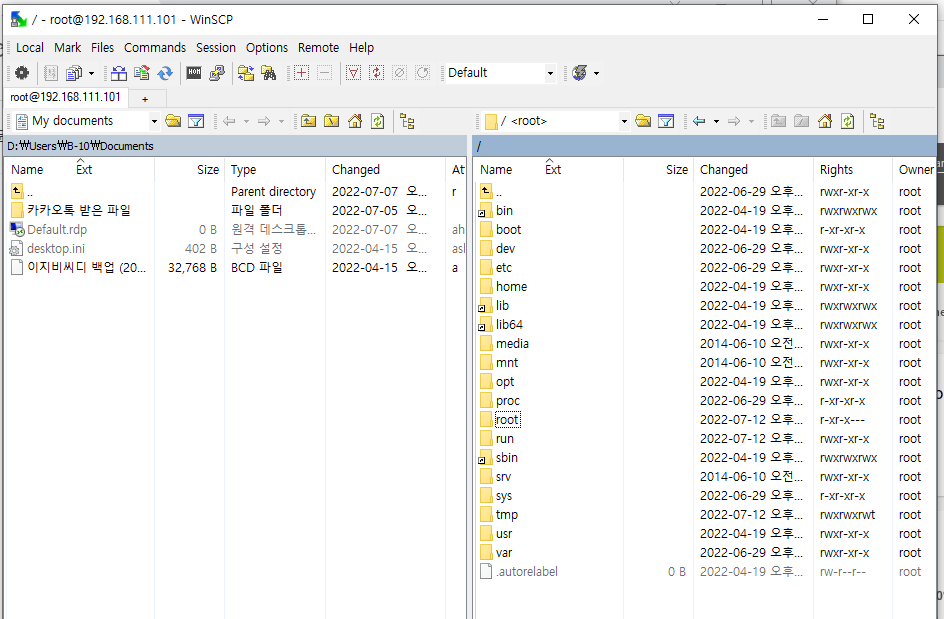Open dropdown arrow beside globe session icon
The image size is (944, 619).
tap(597, 73)
